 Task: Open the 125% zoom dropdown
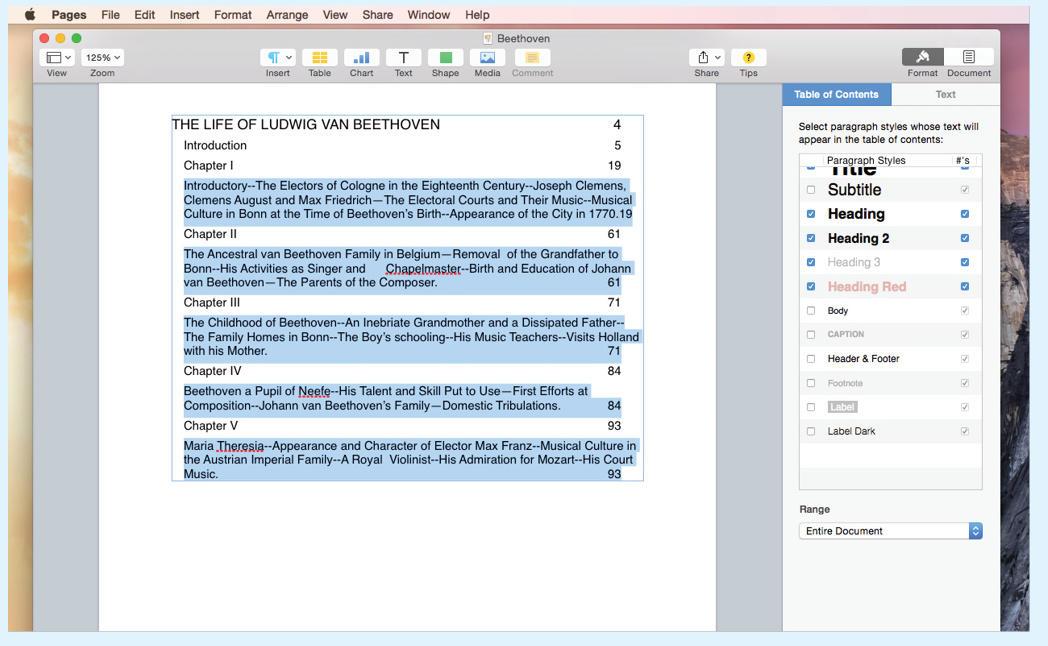coord(102,57)
